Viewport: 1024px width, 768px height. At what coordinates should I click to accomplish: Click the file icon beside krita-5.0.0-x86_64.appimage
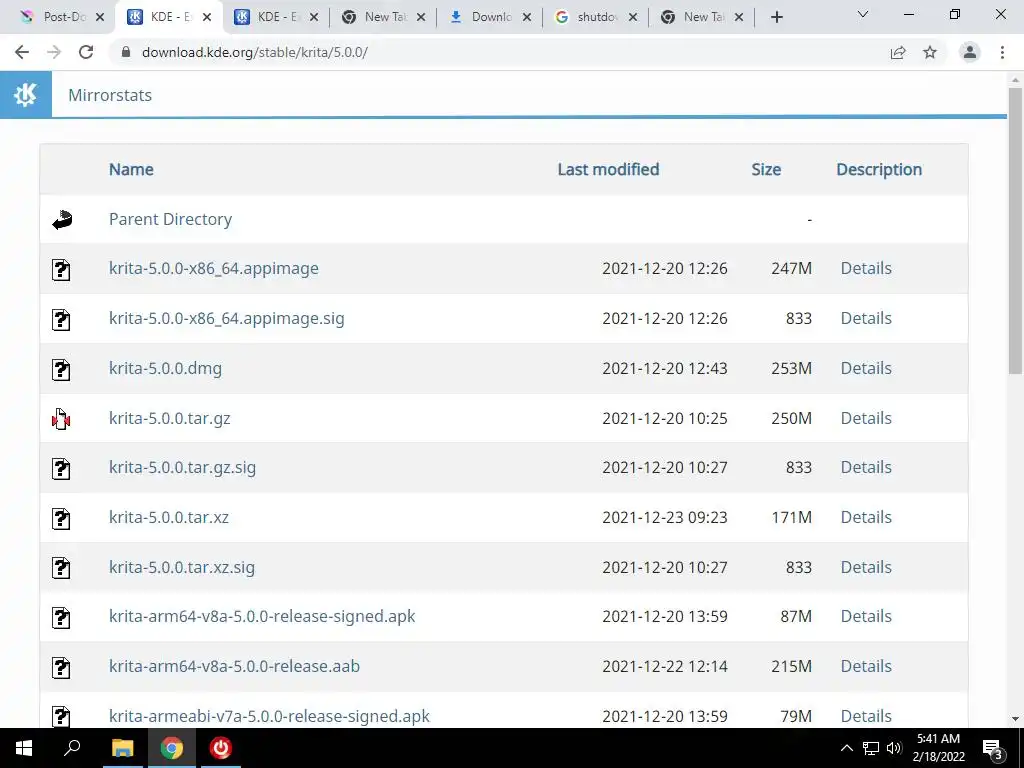(x=61, y=269)
